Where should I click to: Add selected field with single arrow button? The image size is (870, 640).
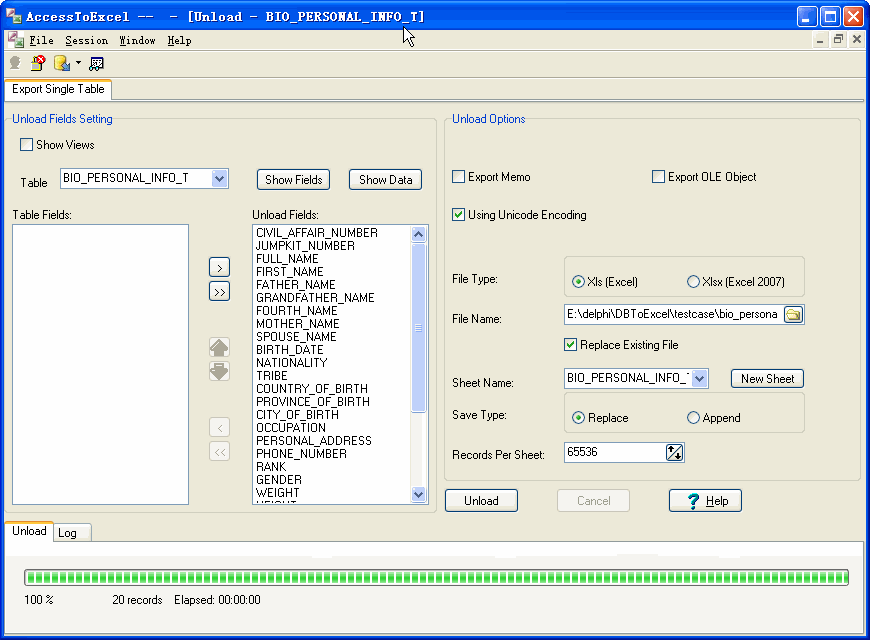[220, 268]
